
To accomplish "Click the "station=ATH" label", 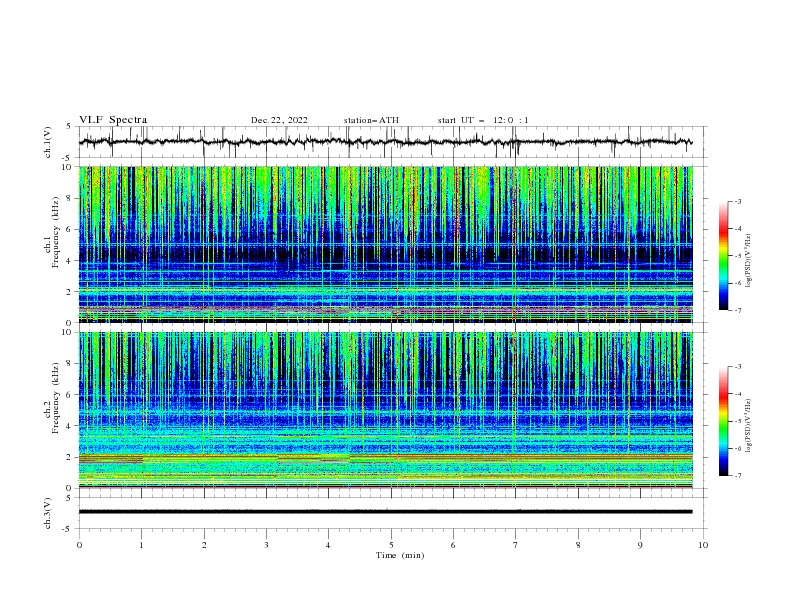I will (371, 120).
